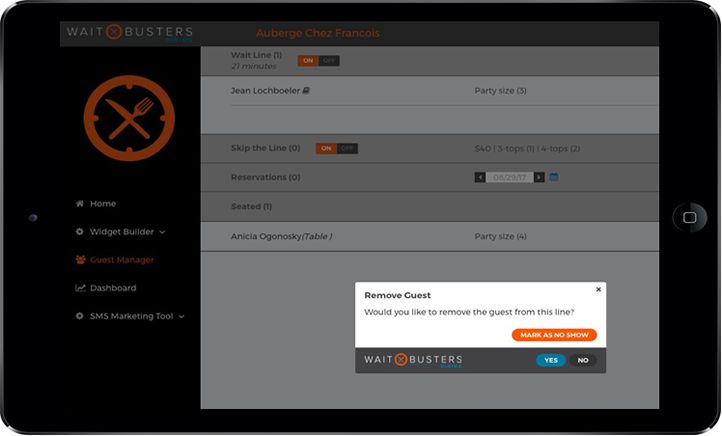Click the WaitBusters logo in header
Image resolution: width=722 pixels, height=436 pixels.
(130, 32)
